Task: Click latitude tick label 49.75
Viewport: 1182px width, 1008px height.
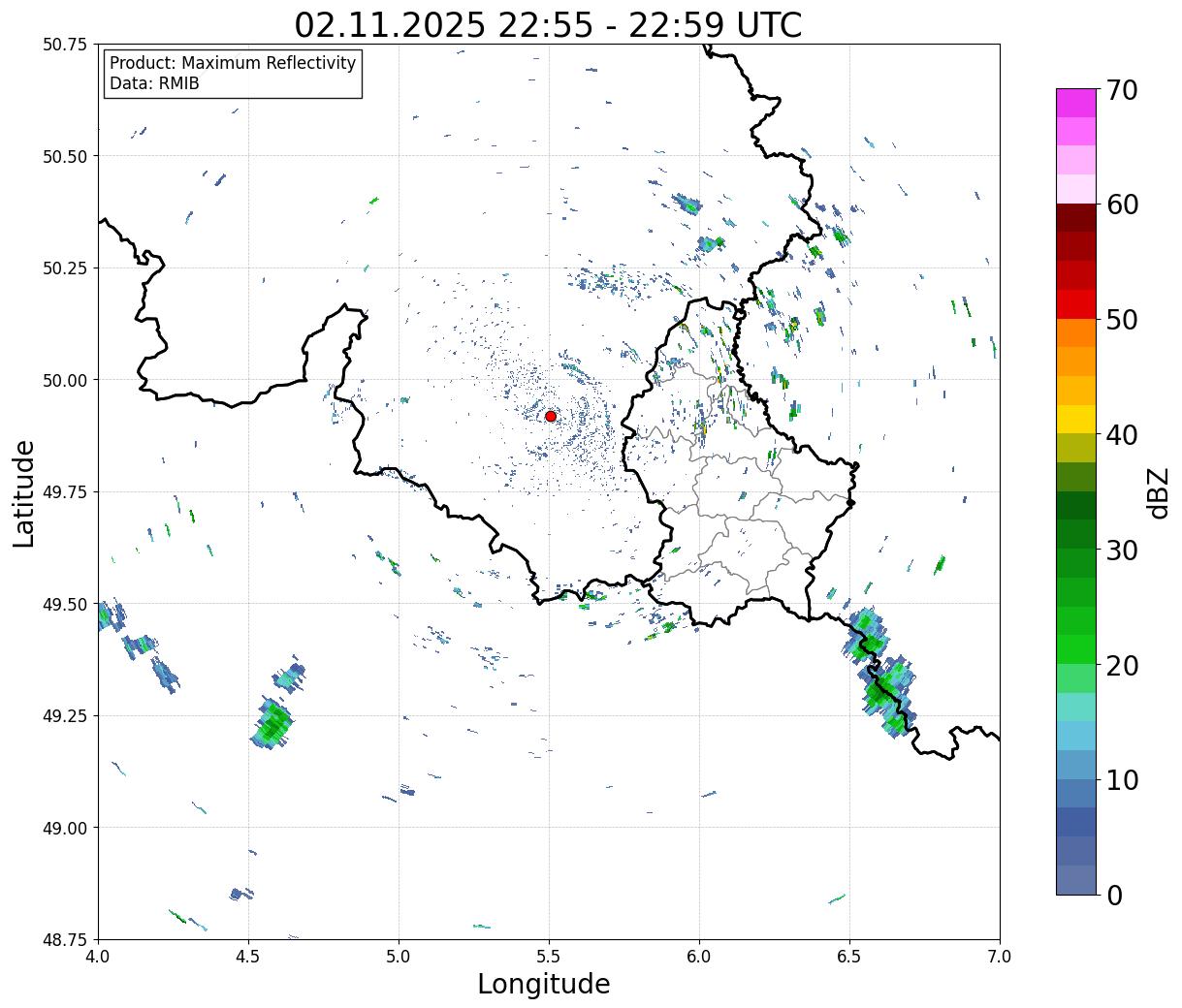Action: click(x=65, y=492)
